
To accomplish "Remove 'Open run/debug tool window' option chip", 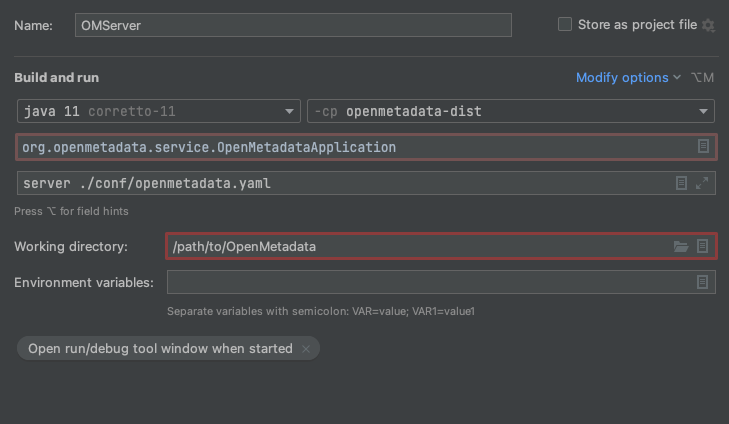I will coord(306,349).
